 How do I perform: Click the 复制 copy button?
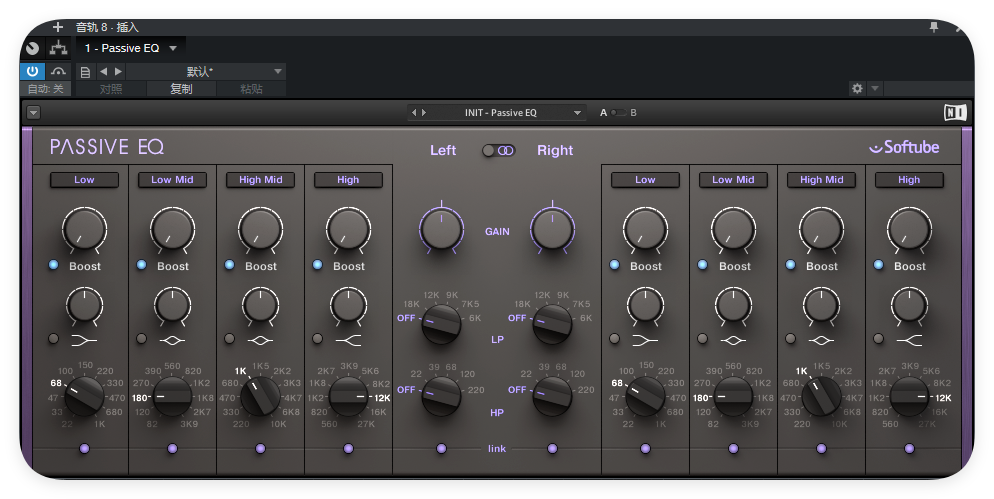coord(181,89)
